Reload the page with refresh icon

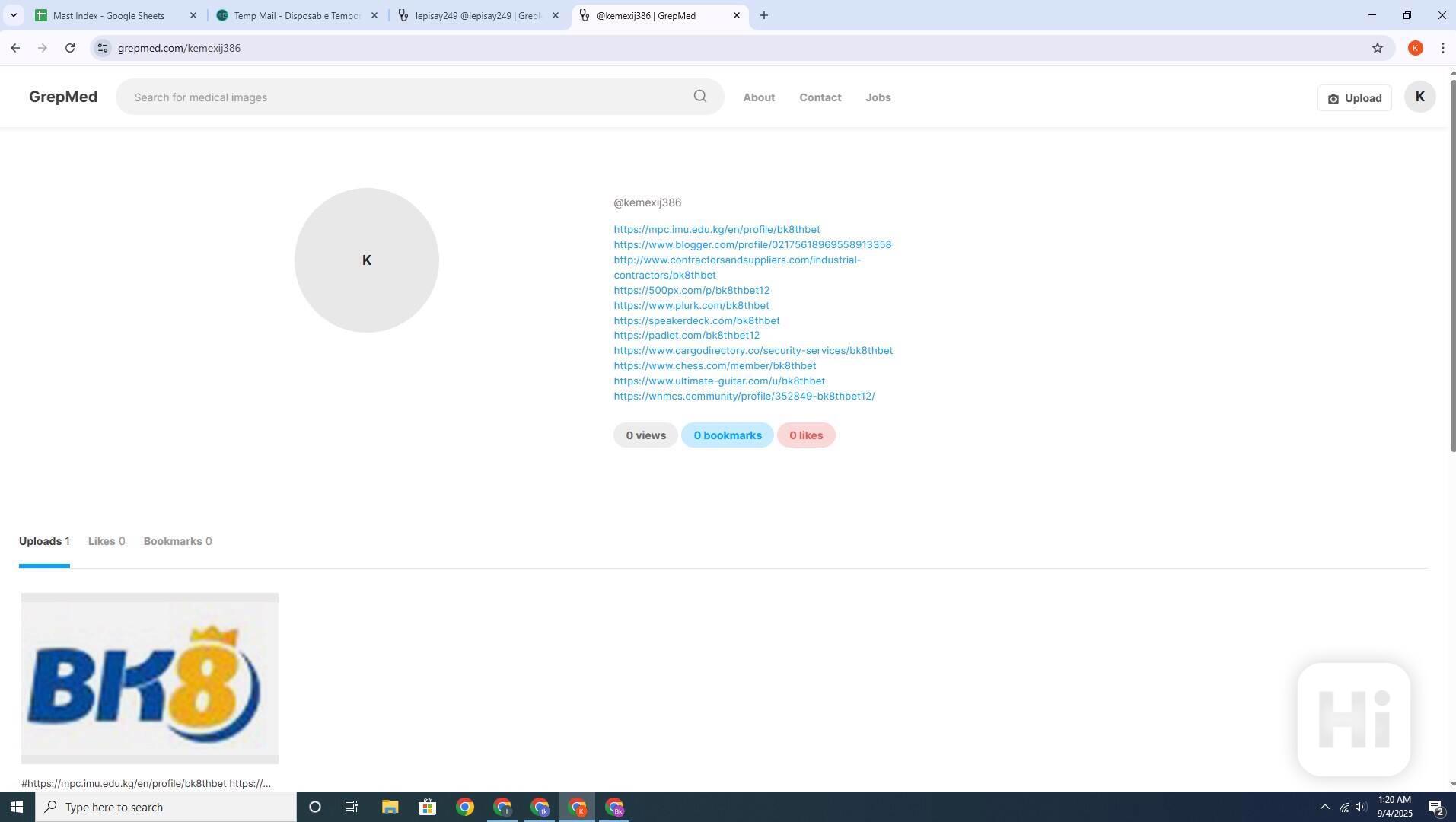70,48
